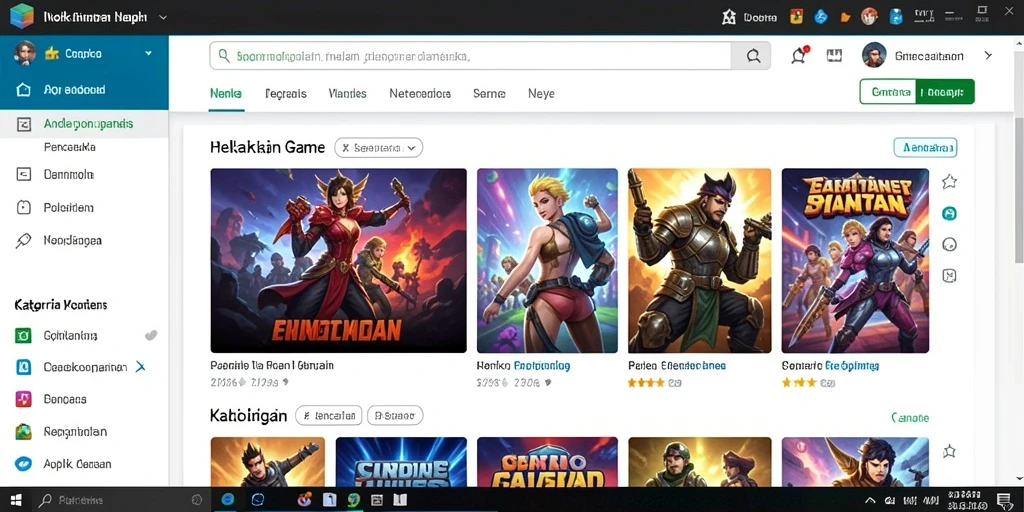Click the green button at top right
Viewport: 1024px width, 512px height.
(917, 92)
